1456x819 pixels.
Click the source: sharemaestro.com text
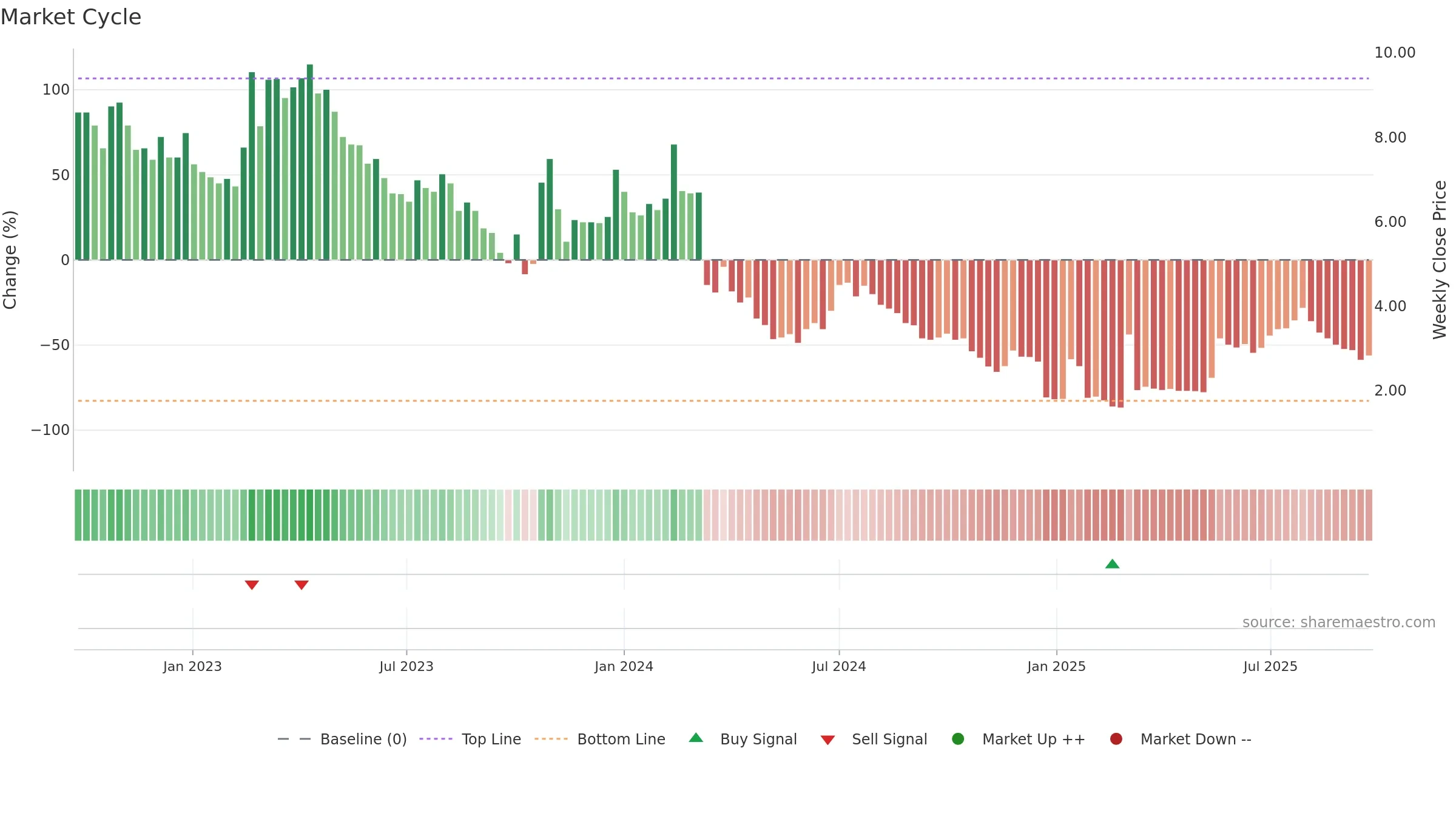1339,622
